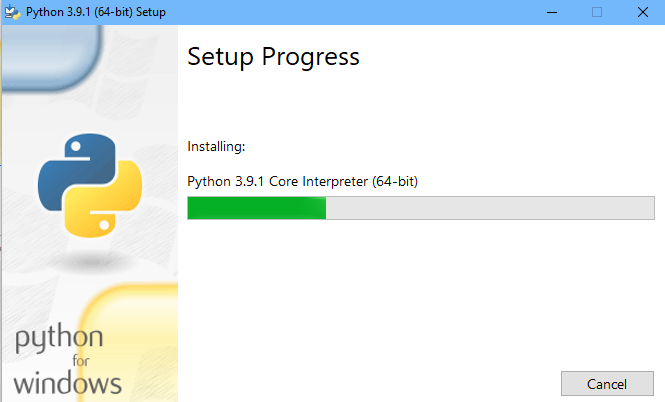This screenshot has height=402, width=665.
Task: Click the title bar text Python 3.9.1 Setup
Action: [95, 12]
